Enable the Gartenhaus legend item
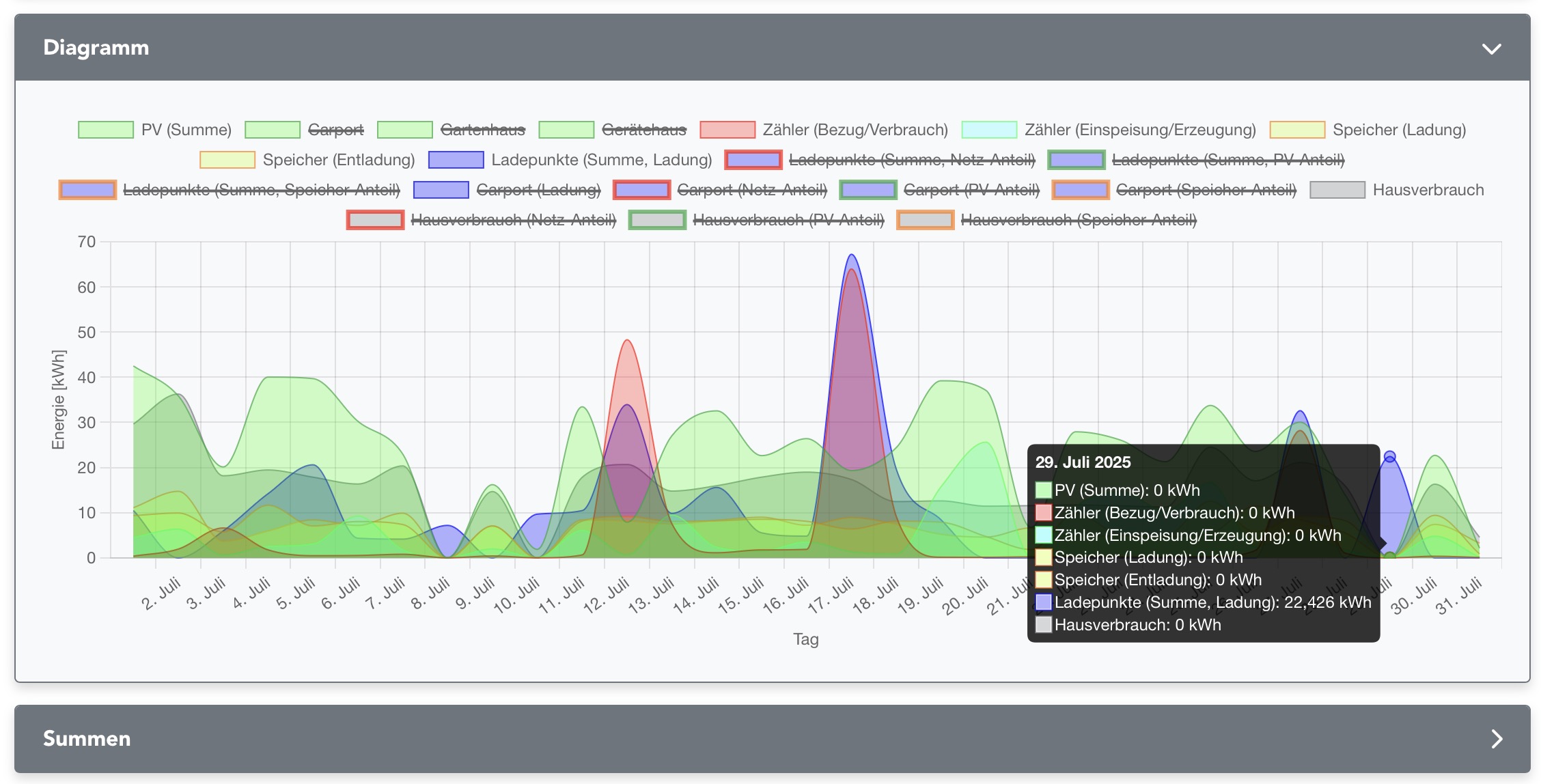The width and height of the screenshot is (1541, 784). [482, 130]
